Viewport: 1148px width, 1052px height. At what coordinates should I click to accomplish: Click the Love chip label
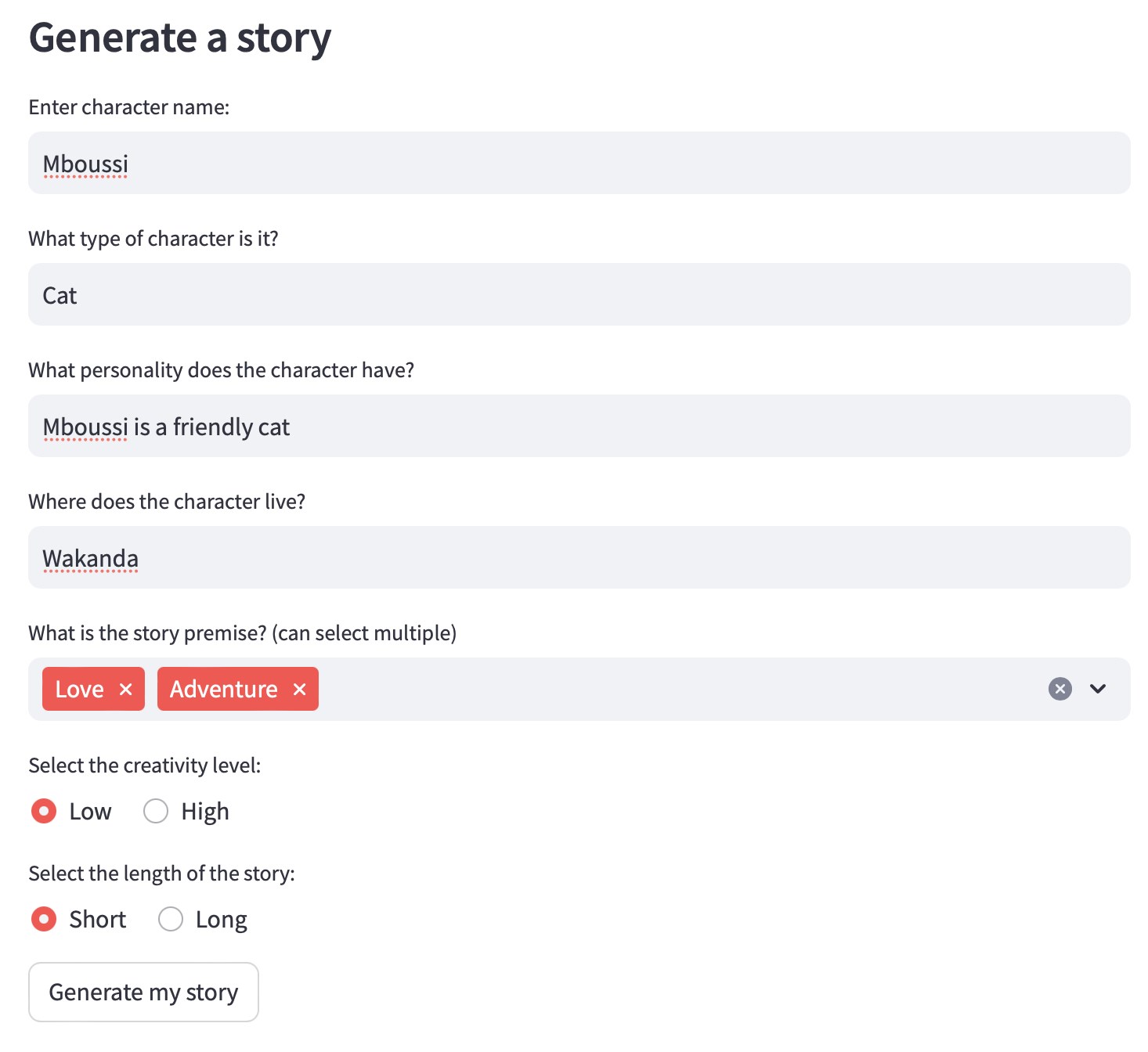point(79,690)
